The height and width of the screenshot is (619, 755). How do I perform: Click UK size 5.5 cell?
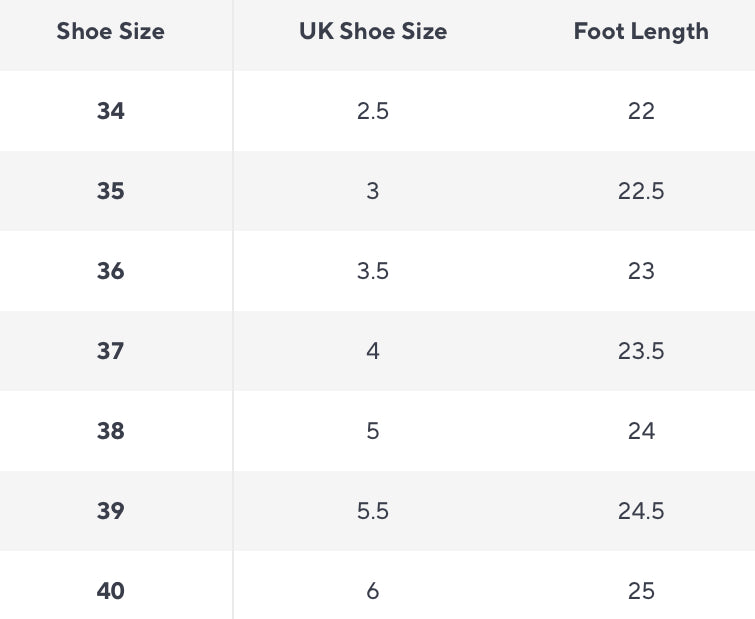coord(373,511)
